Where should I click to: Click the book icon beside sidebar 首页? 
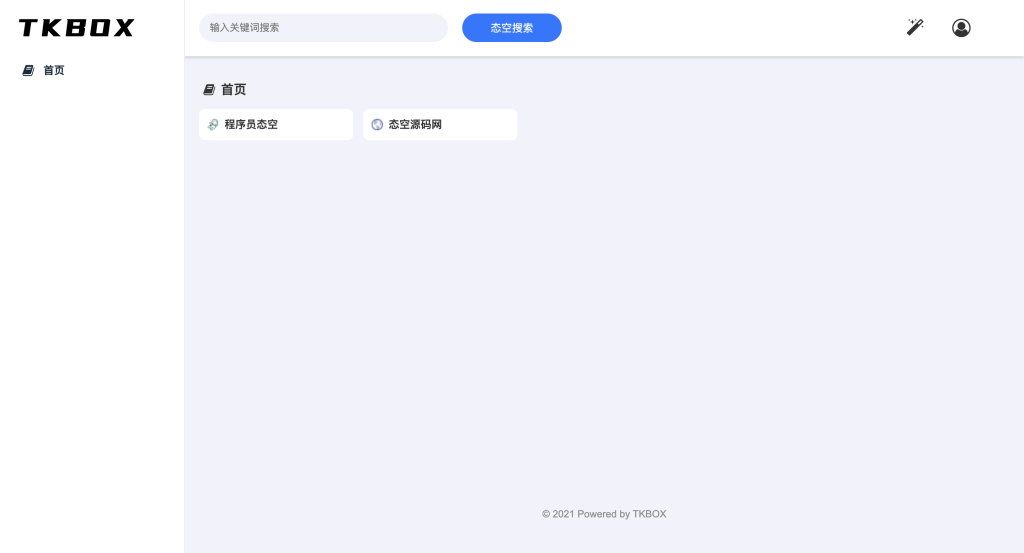pyautogui.click(x=28, y=71)
